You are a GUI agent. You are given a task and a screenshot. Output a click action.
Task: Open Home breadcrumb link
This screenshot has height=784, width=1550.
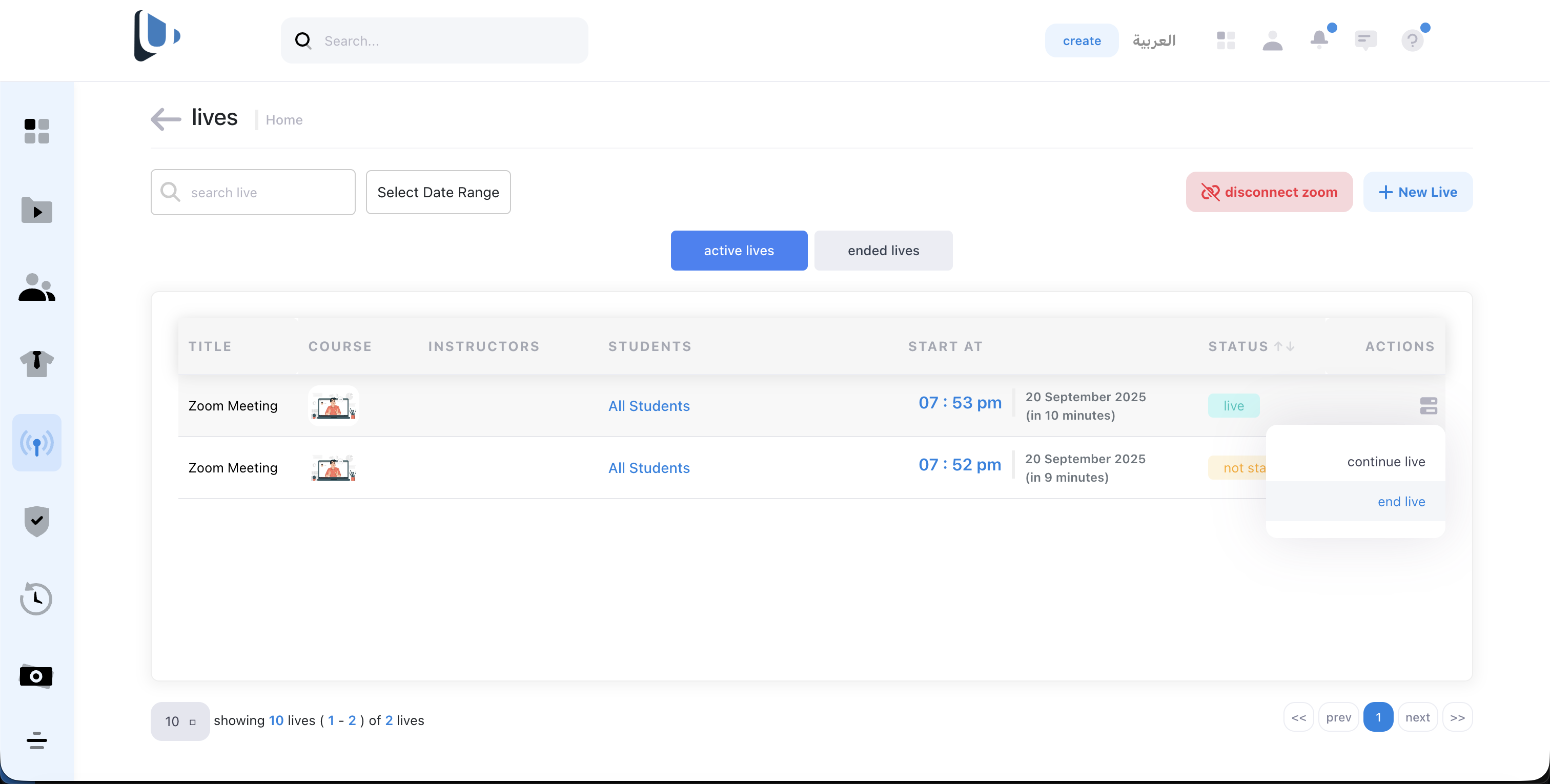point(284,120)
